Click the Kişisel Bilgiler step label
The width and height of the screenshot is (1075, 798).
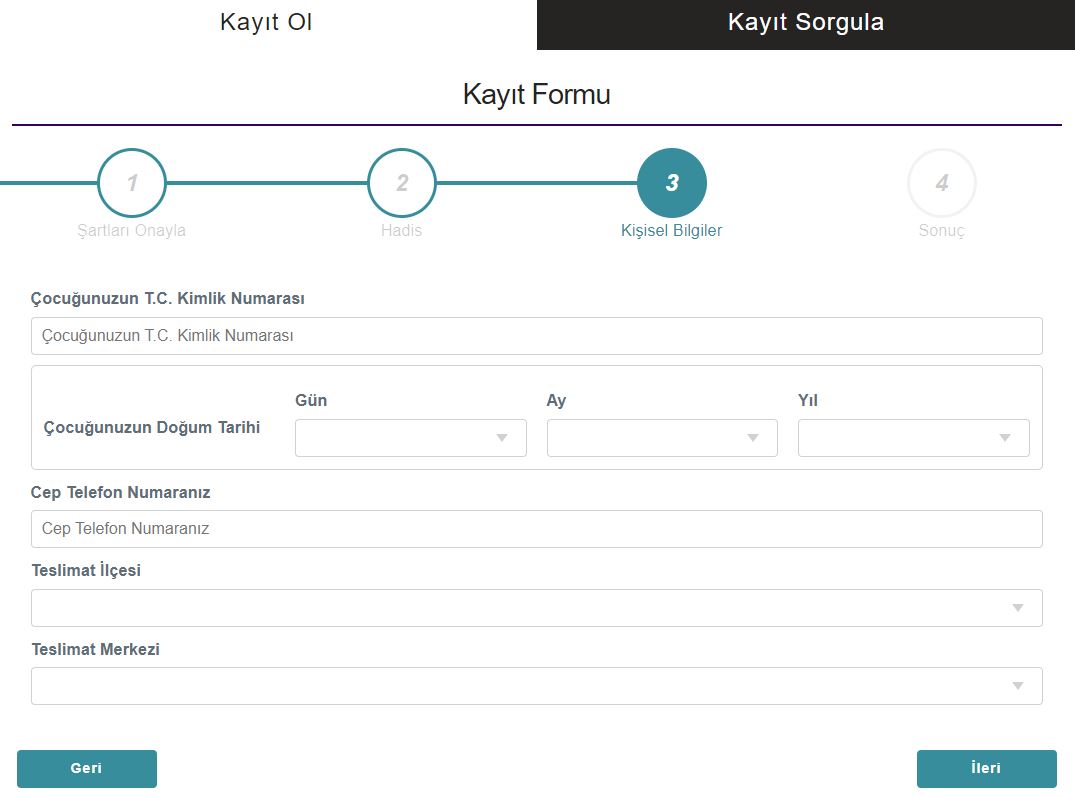coord(672,231)
